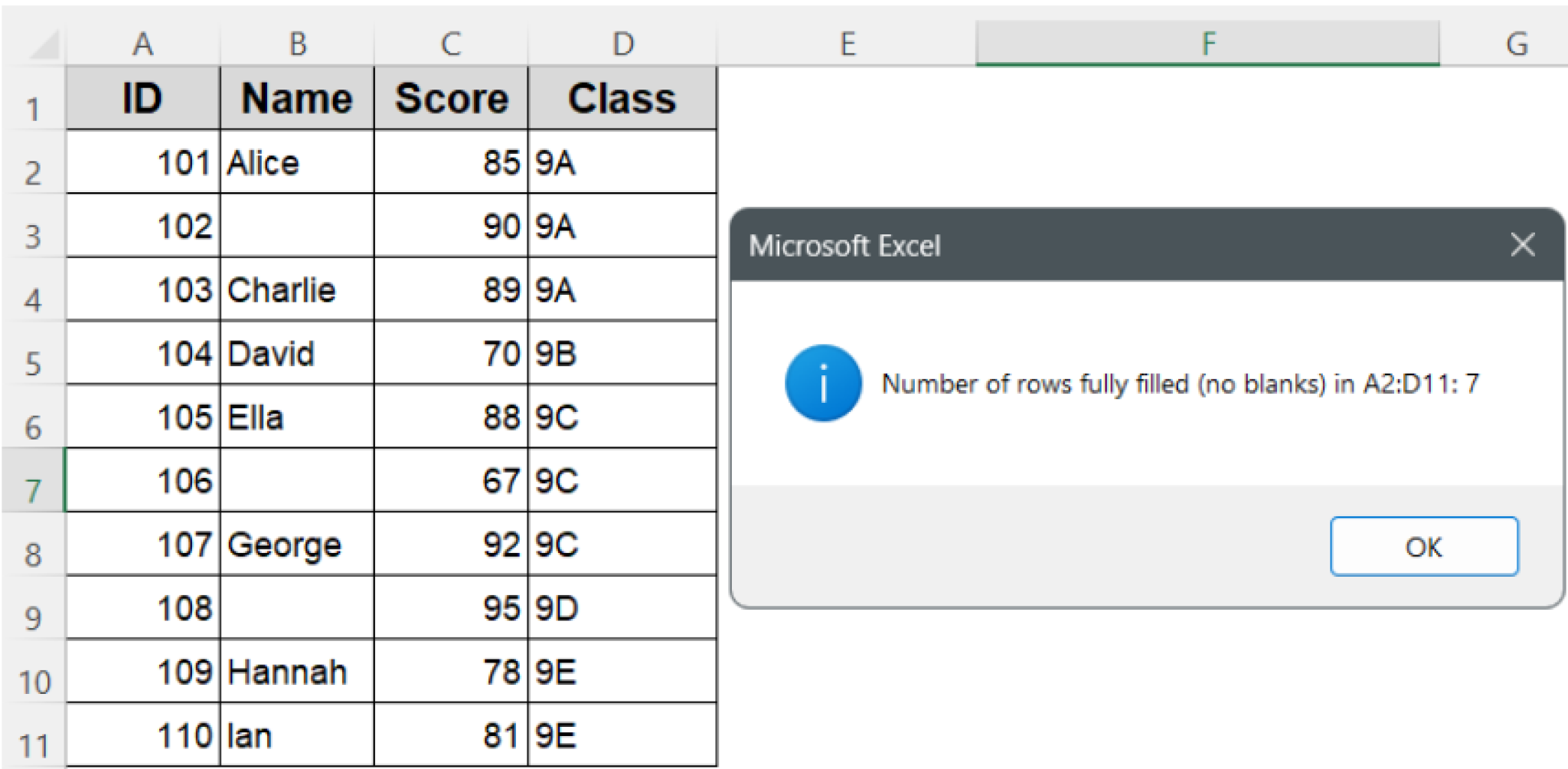
Task: Close the Microsoft Excel message box
Action: coord(1522,244)
